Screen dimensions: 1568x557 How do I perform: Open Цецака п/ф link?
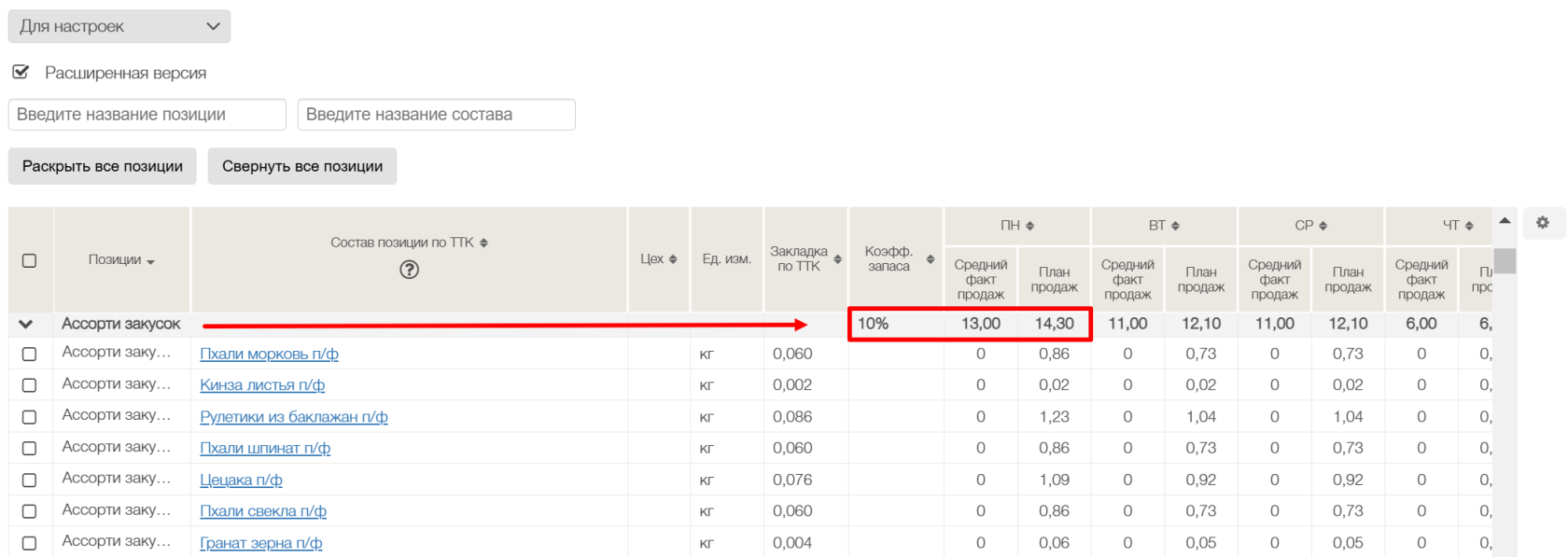(x=241, y=480)
